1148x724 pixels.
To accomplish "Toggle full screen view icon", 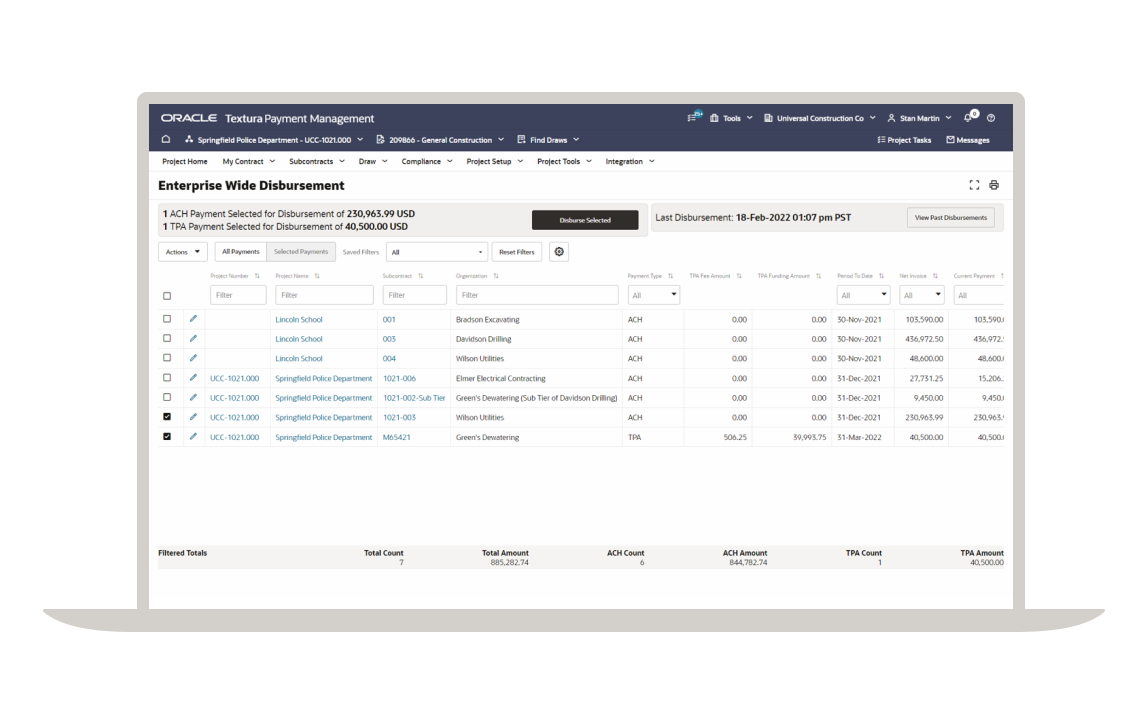I will [974, 185].
